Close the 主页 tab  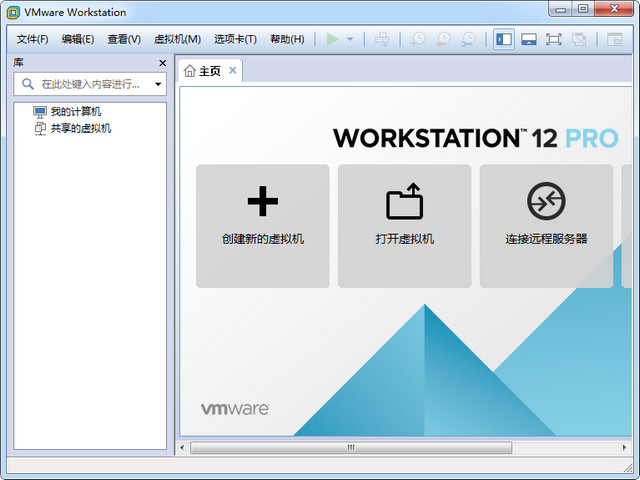(x=233, y=70)
